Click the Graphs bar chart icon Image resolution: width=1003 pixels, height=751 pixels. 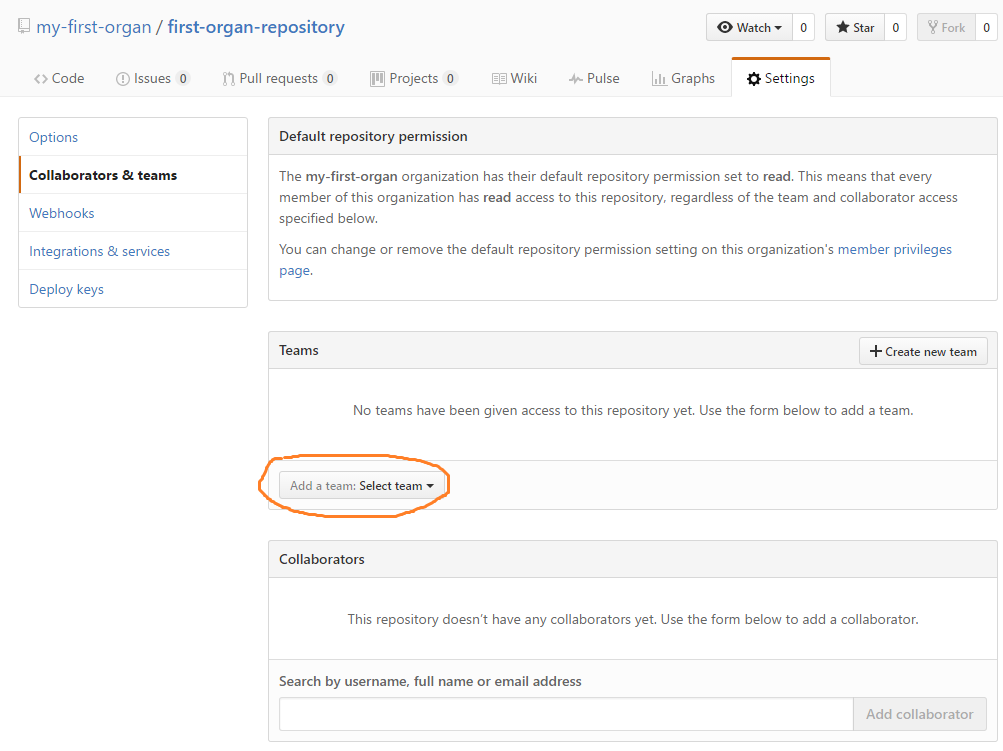[658, 79]
